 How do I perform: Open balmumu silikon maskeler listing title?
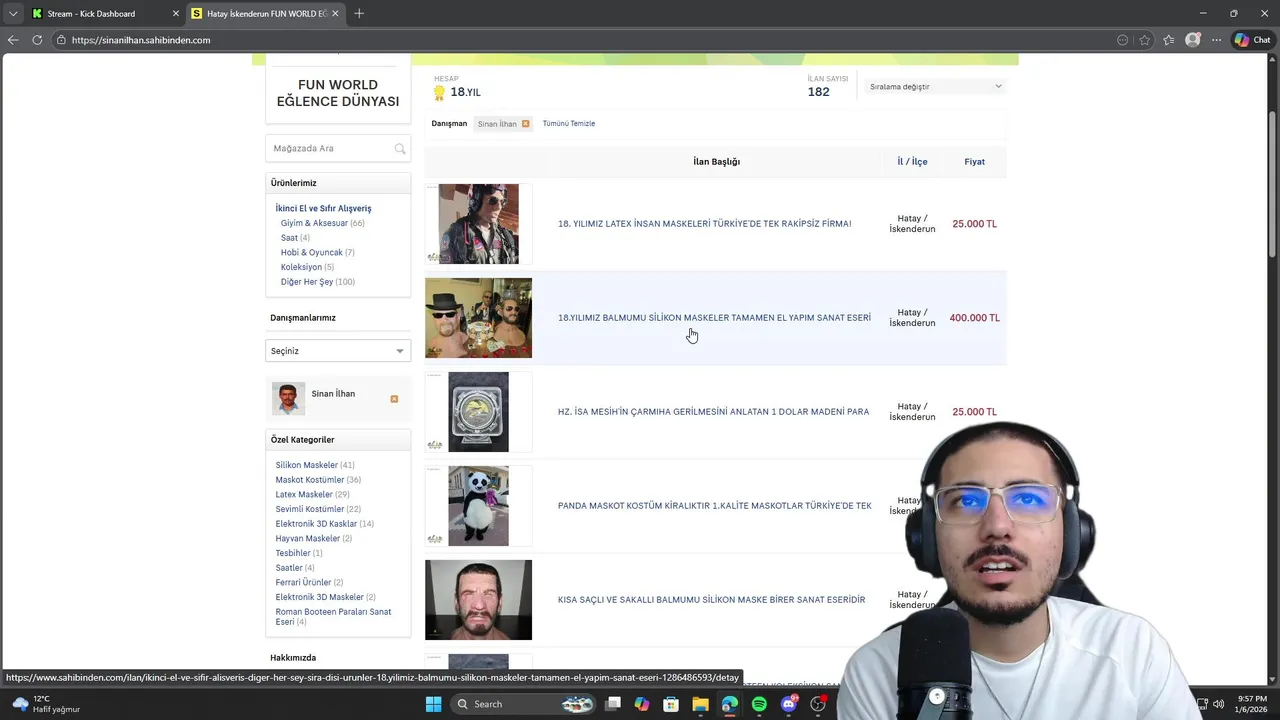tap(714, 318)
